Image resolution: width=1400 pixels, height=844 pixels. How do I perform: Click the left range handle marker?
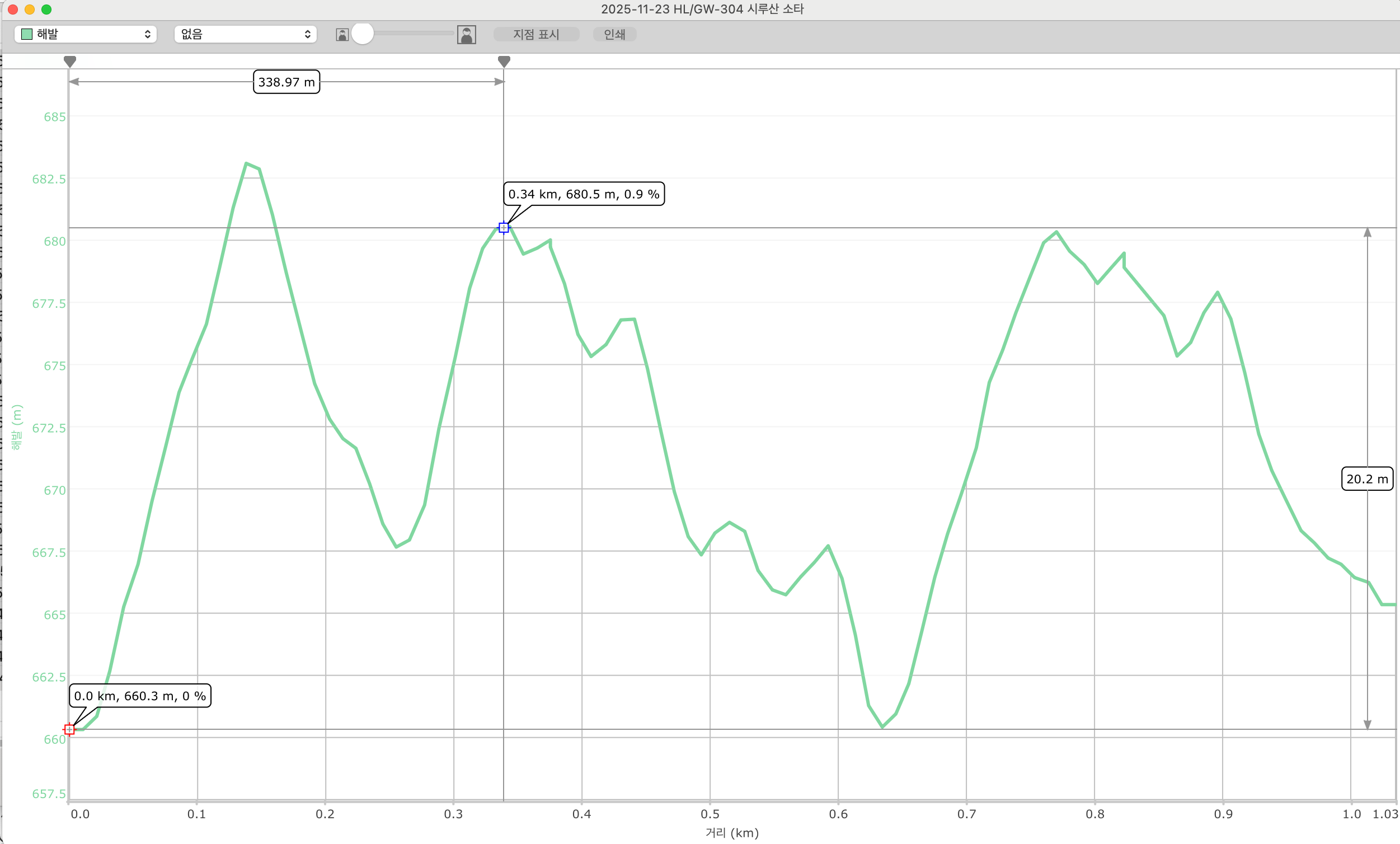tap(70, 62)
